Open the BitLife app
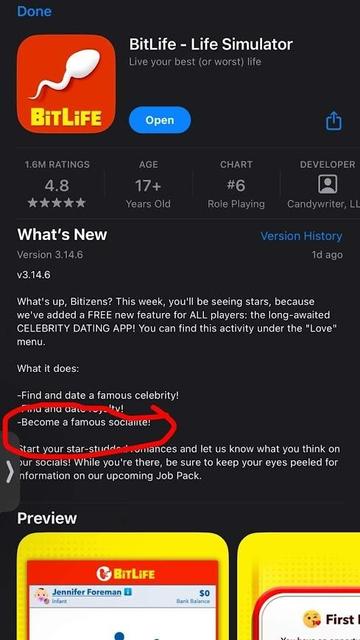Screen dimensions: 360x640 click(x=160, y=120)
